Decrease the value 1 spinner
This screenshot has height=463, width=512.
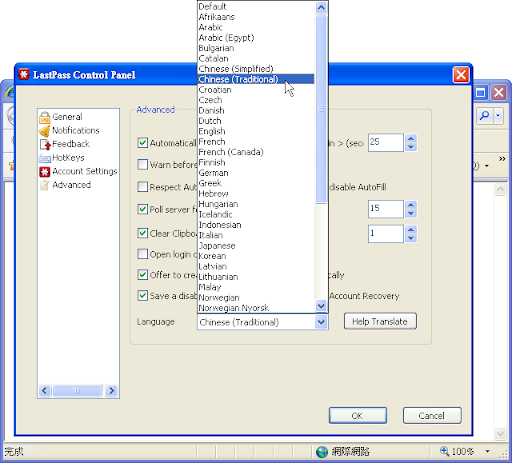411,238
